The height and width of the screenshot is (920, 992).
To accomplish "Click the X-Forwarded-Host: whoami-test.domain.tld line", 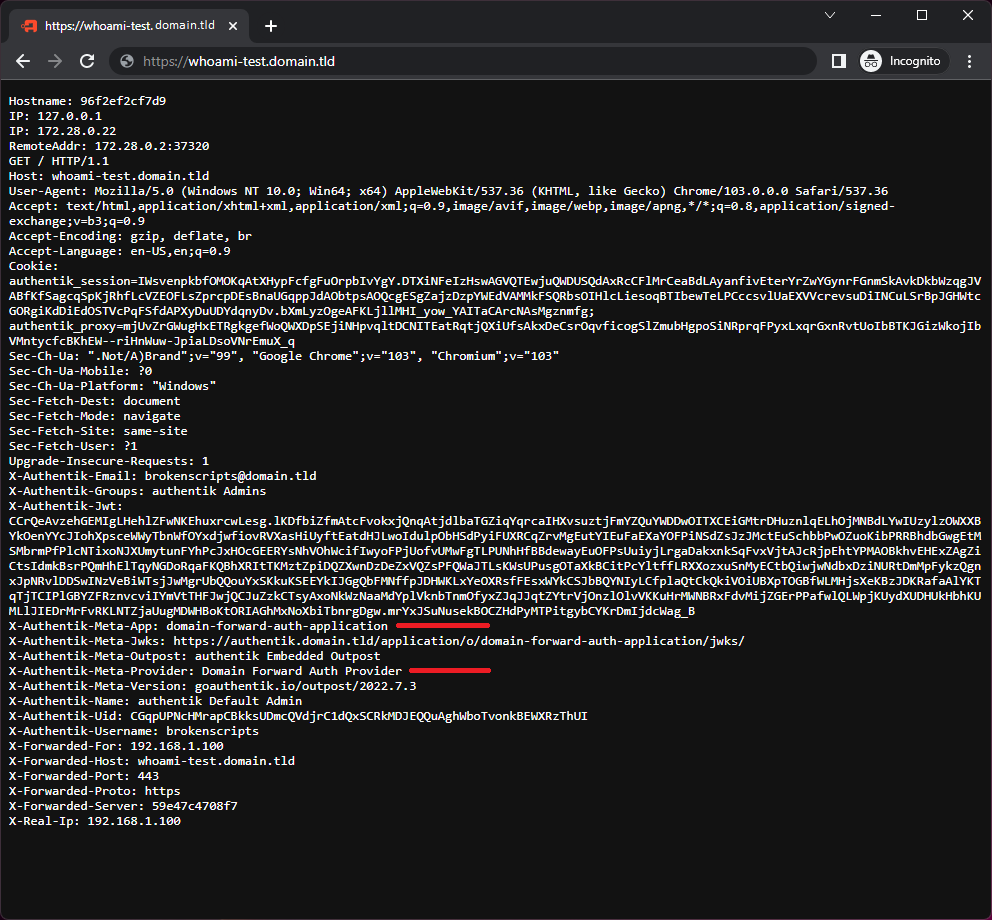I will pyautogui.click(x=152, y=761).
